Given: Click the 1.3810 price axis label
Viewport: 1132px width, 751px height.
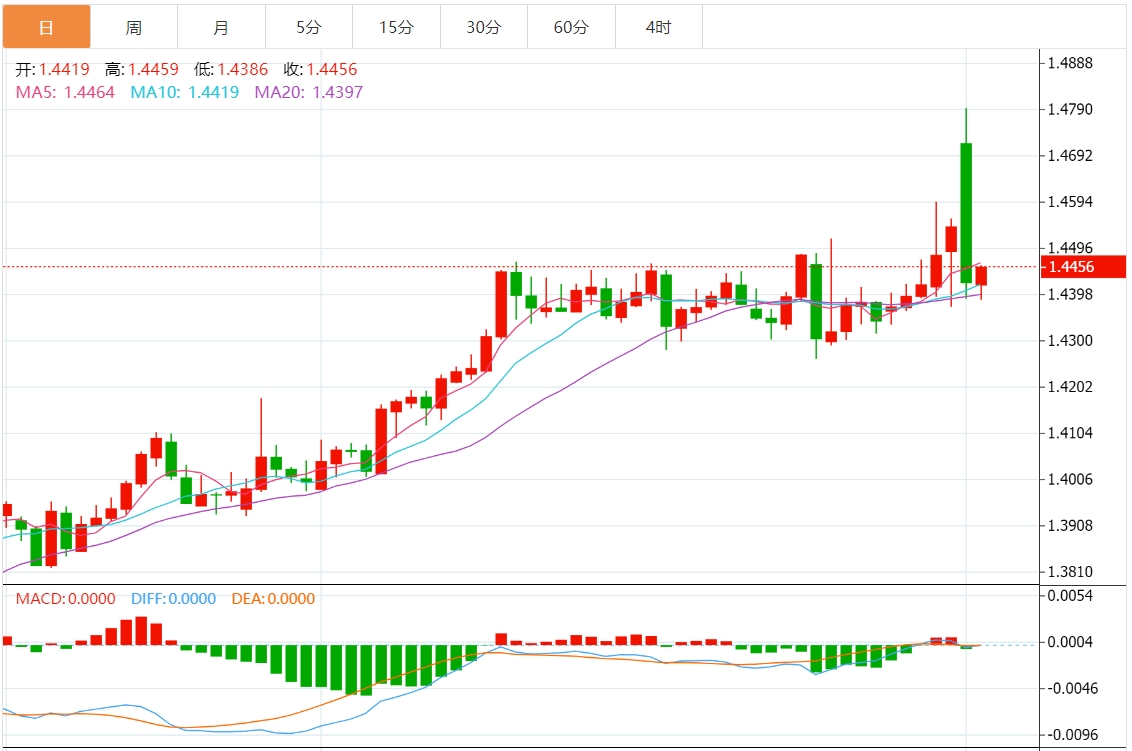Looking at the screenshot, I should tap(1070, 571).
